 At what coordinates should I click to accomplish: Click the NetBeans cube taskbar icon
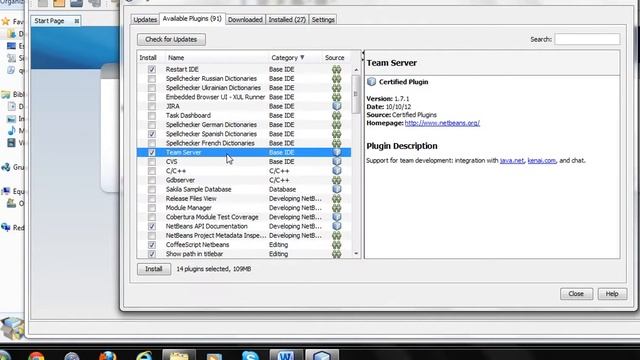322,355
